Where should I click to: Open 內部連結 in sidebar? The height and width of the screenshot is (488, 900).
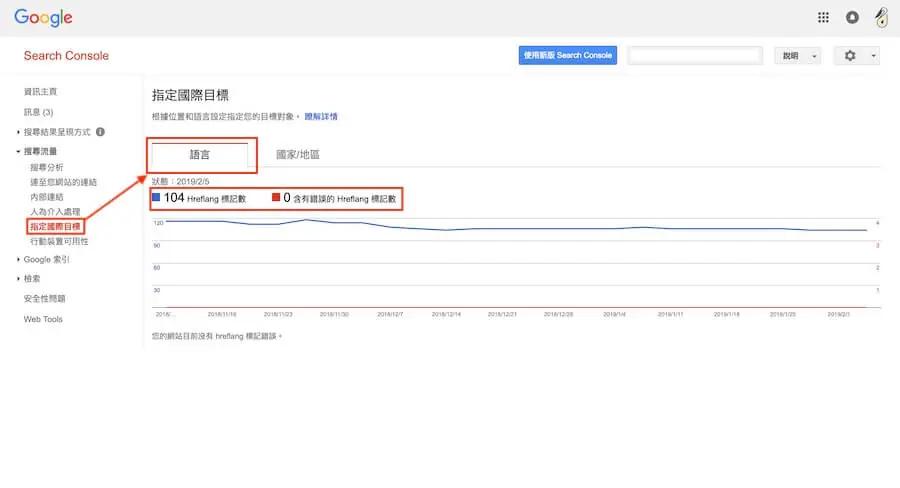[46, 197]
